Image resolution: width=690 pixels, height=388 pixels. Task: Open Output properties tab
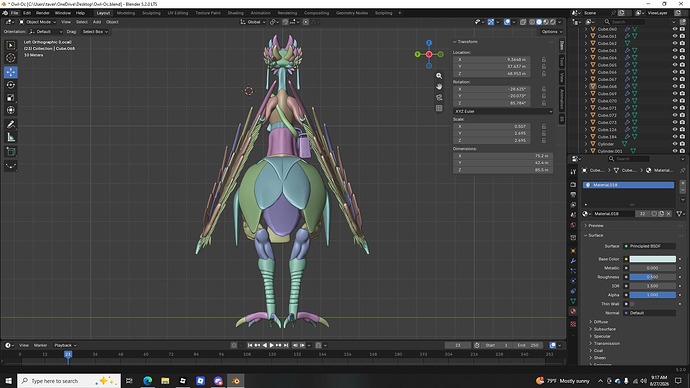(x=573, y=194)
